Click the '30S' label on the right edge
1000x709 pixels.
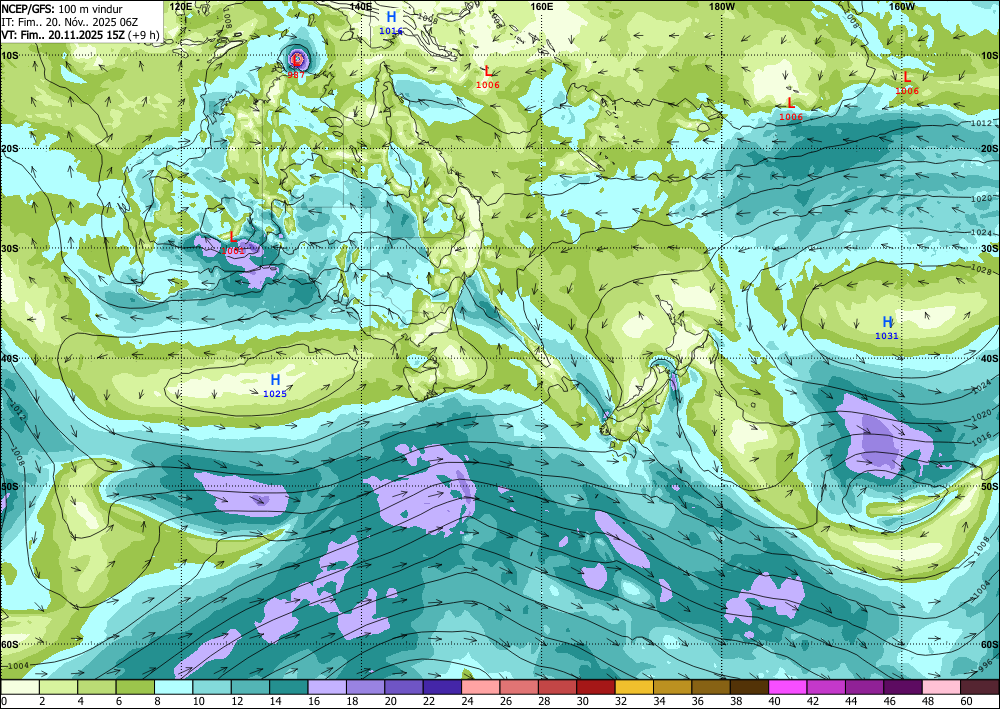click(x=990, y=249)
